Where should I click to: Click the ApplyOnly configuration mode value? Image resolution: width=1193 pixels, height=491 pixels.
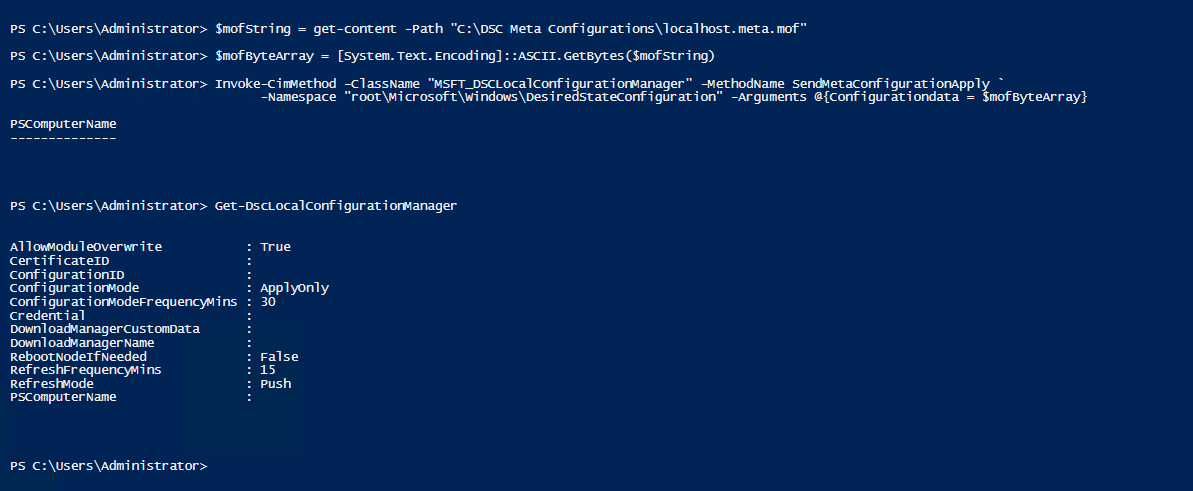click(294, 288)
